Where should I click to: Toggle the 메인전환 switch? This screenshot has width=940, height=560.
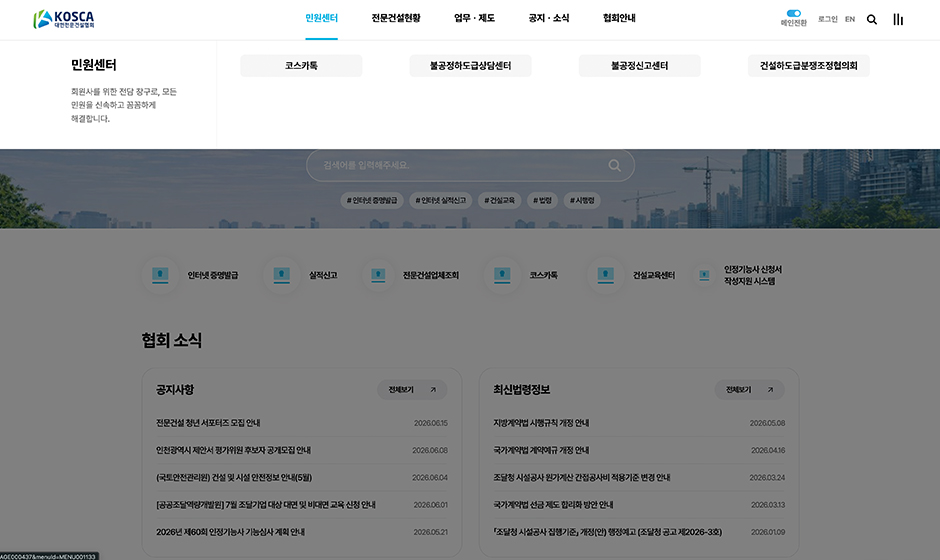[793, 14]
